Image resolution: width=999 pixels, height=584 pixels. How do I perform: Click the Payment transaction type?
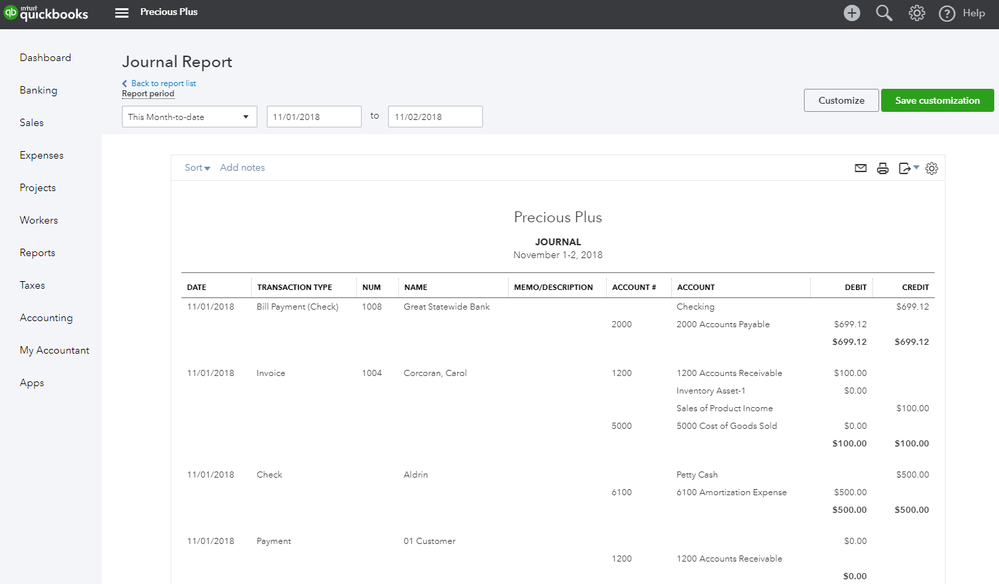point(273,541)
